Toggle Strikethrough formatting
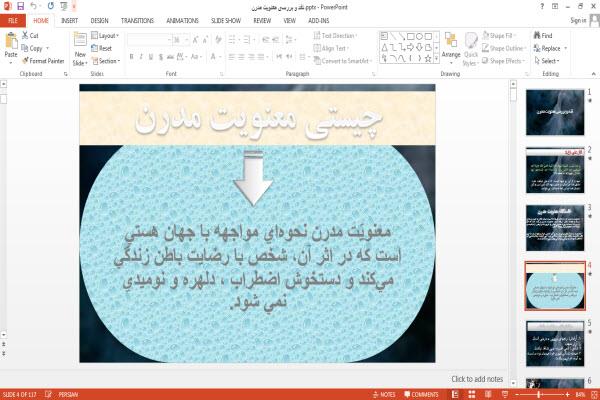Screen dimensions: 600x400 (x=170, y=57)
